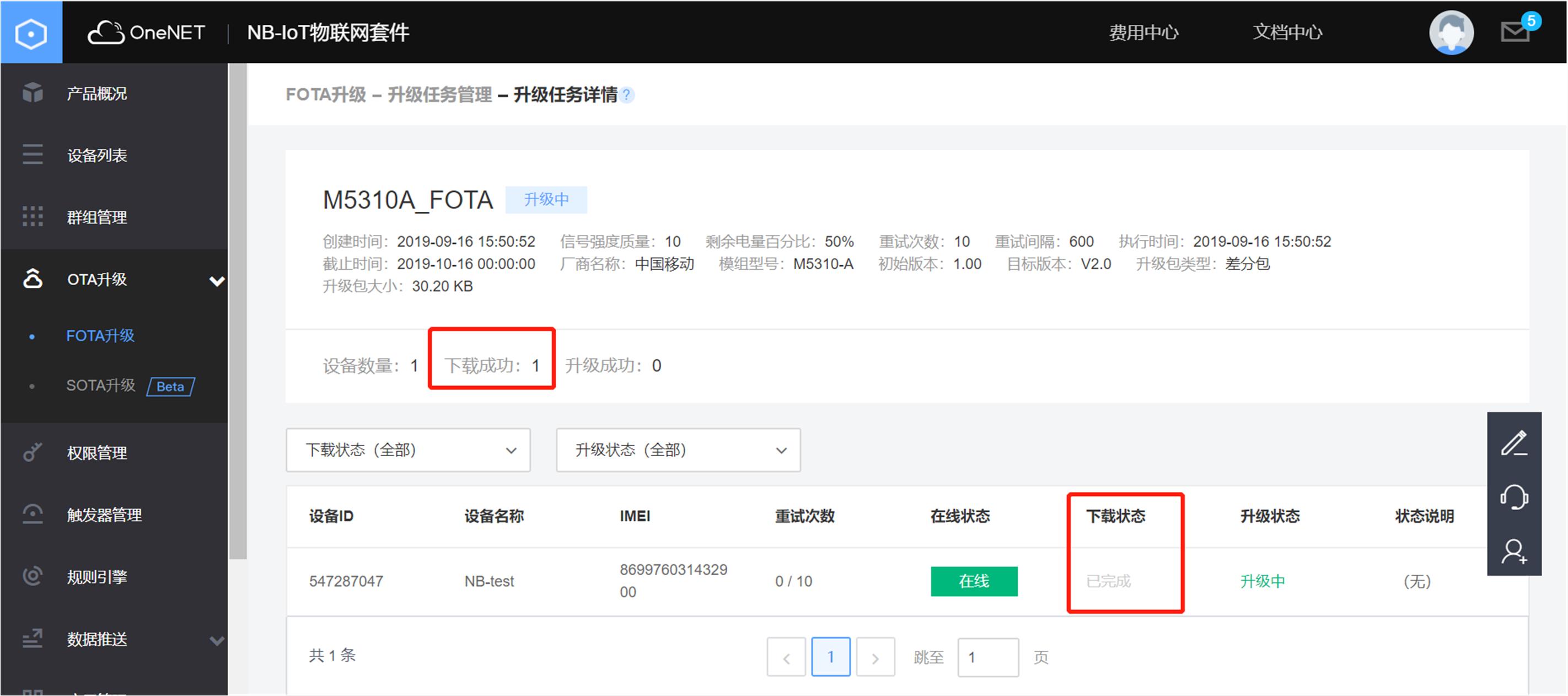
Task: Click the group management grid icon
Action: 33,217
